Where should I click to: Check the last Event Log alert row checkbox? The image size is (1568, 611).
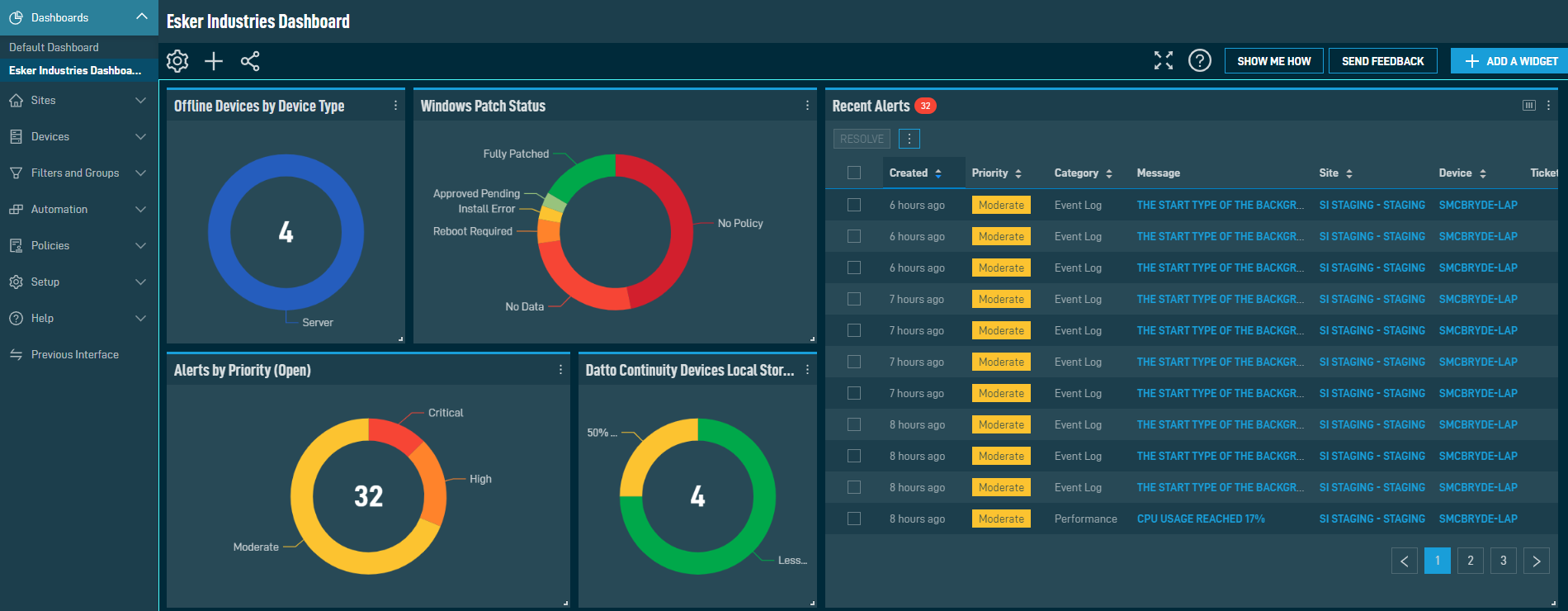click(x=854, y=487)
